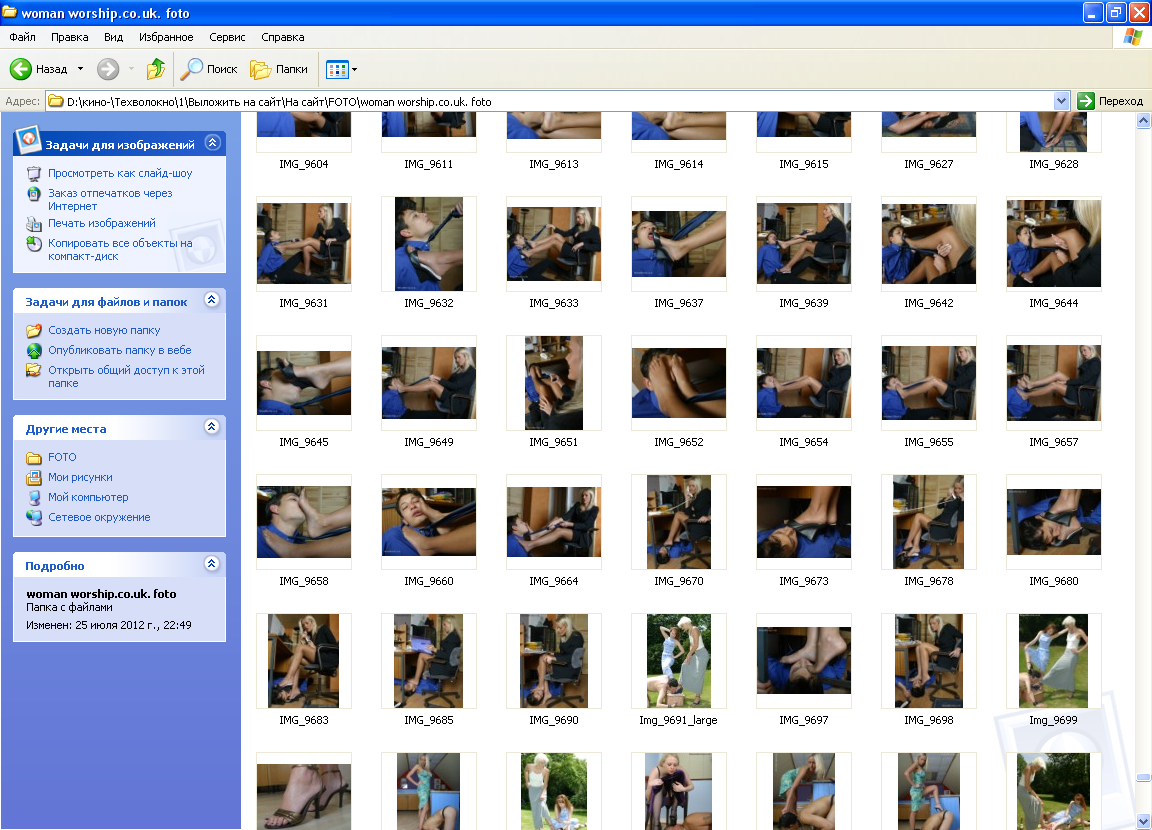Click the folder icon in the address bar
The image size is (1152, 830).
[56, 101]
